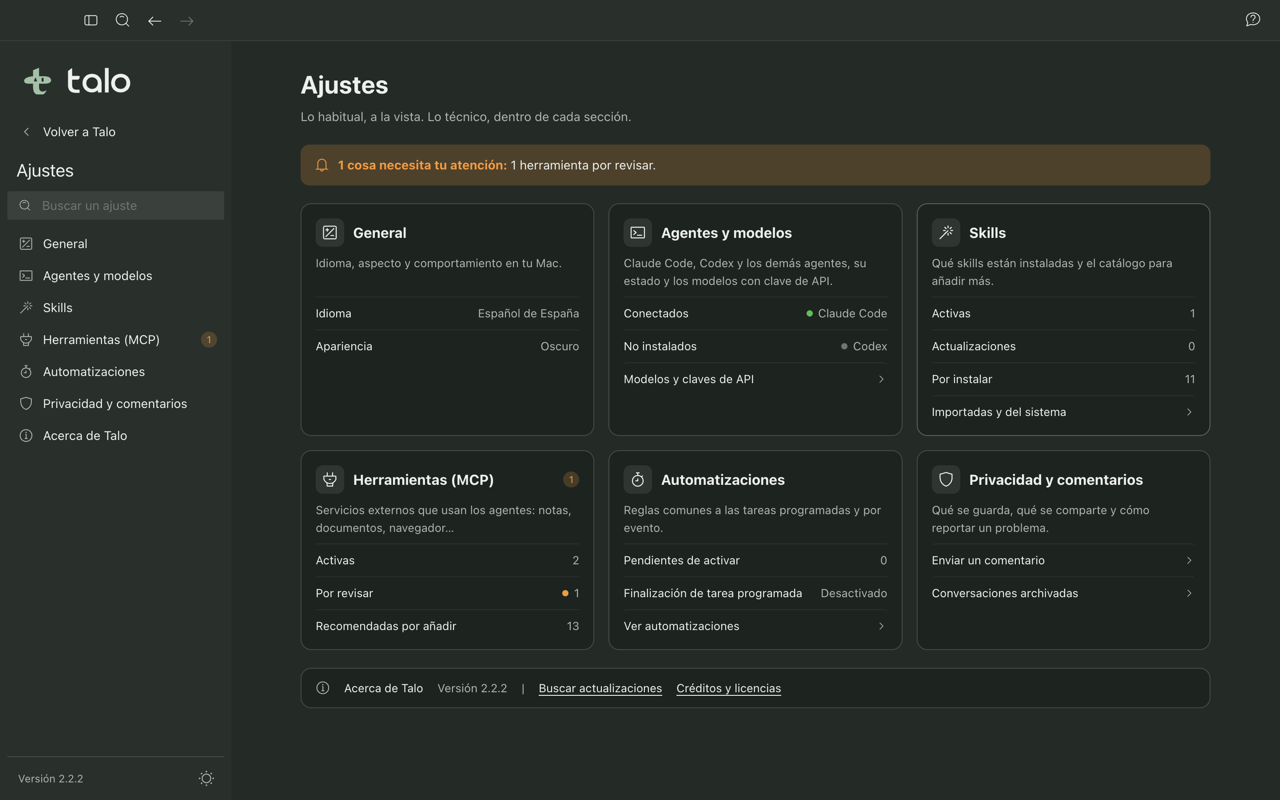Go back with the left arrow
The width and height of the screenshot is (1280, 800).
pyautogui.click(x=155, y=20)
